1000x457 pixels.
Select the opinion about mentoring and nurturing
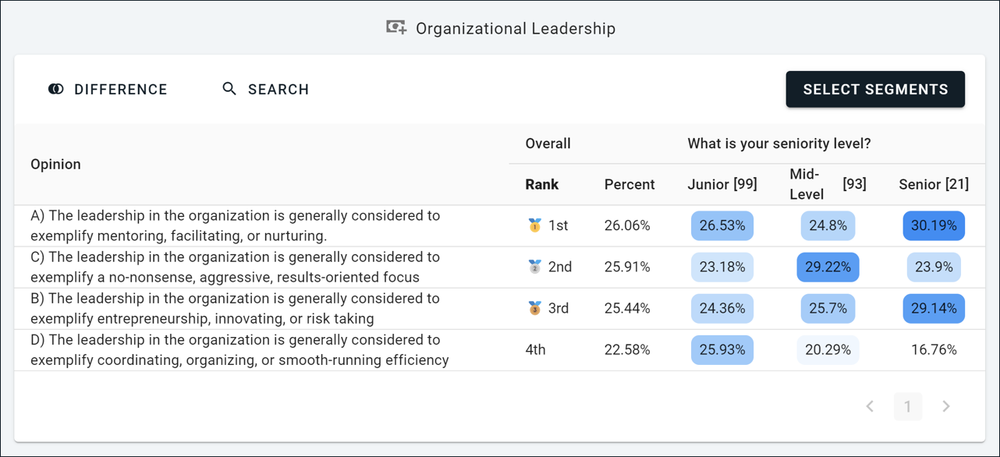(236, 226)
